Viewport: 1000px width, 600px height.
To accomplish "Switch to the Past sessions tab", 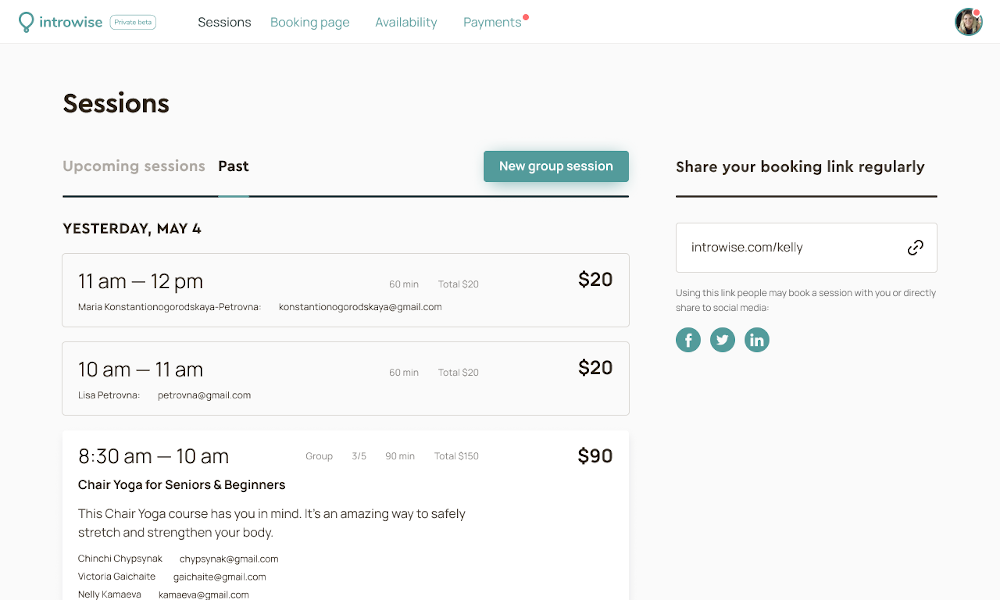I will tap(233, 166).
